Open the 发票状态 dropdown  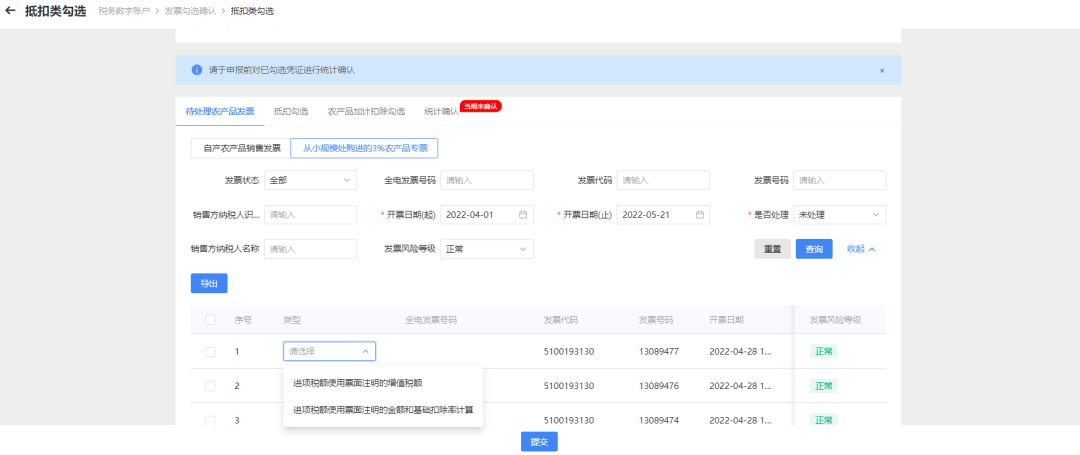coord(311,180)
